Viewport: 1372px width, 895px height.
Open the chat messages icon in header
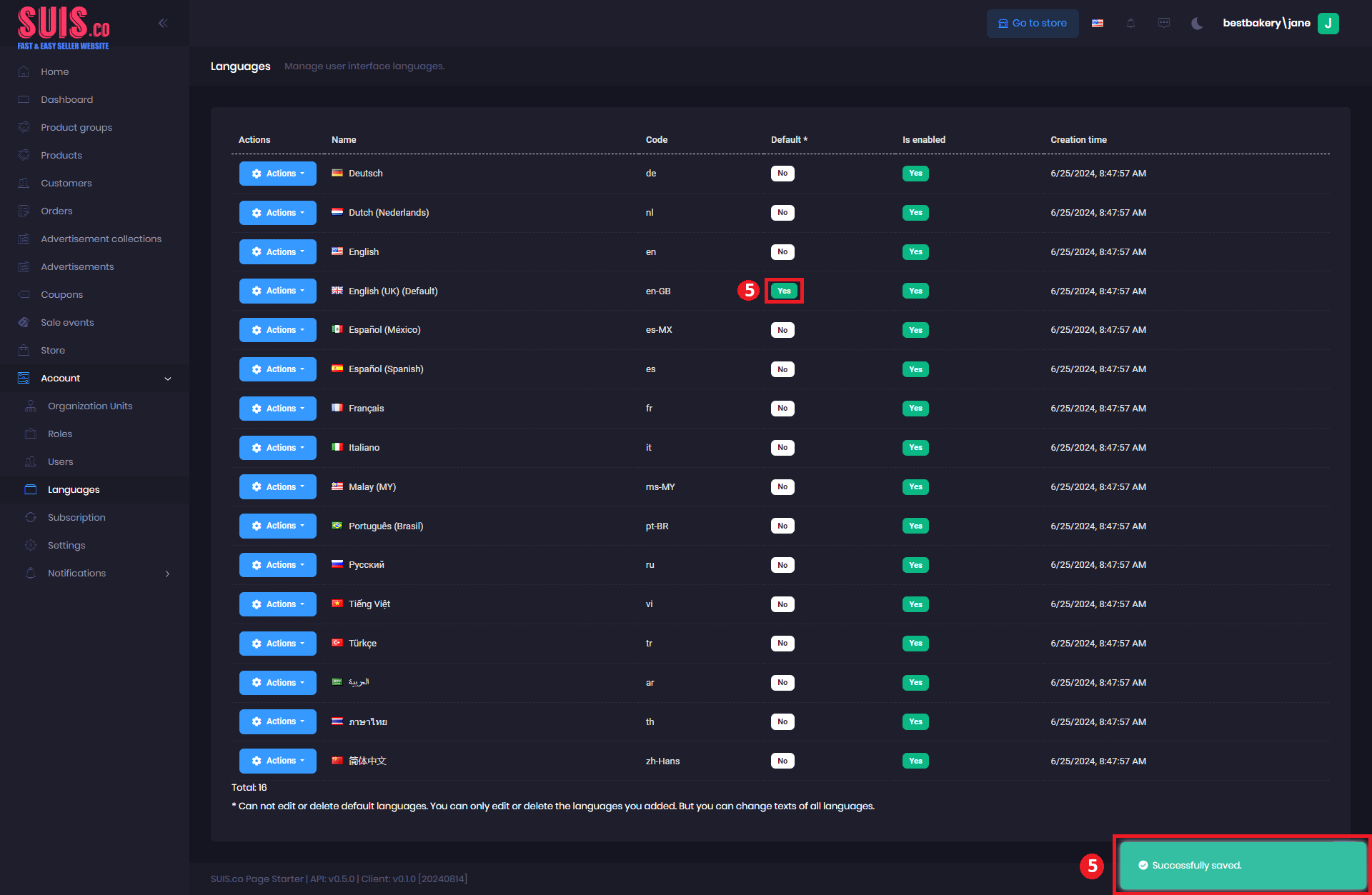click(x=1164, y=24)
